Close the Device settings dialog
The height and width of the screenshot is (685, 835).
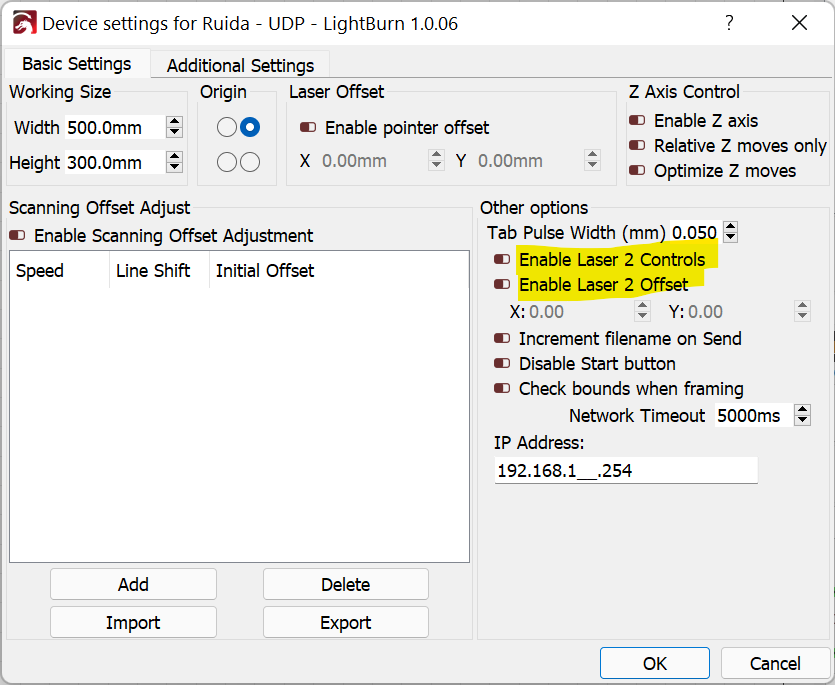tap(799, 23)
